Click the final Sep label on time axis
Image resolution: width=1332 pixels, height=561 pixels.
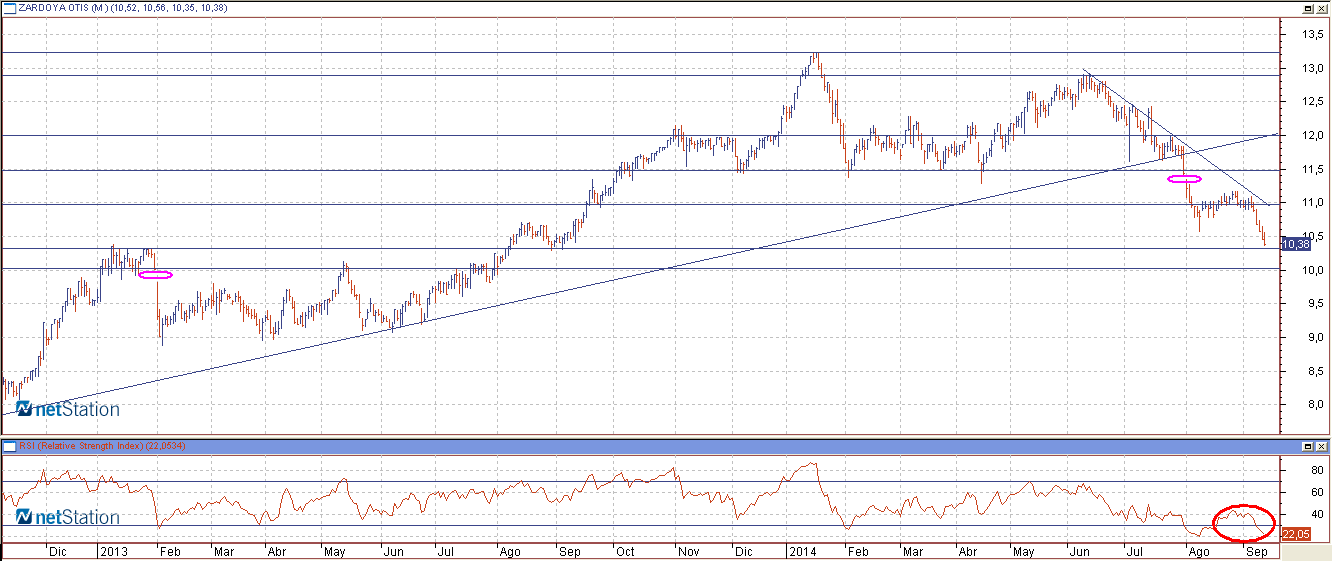pos(1256,552)
